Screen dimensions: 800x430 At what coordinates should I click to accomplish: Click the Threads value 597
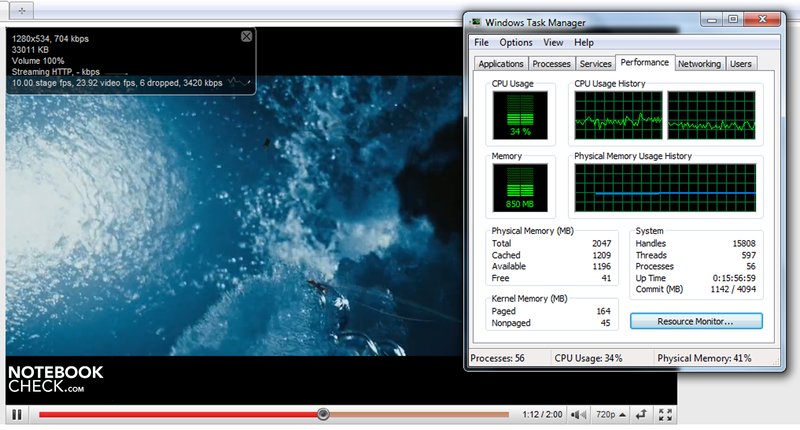748,255
